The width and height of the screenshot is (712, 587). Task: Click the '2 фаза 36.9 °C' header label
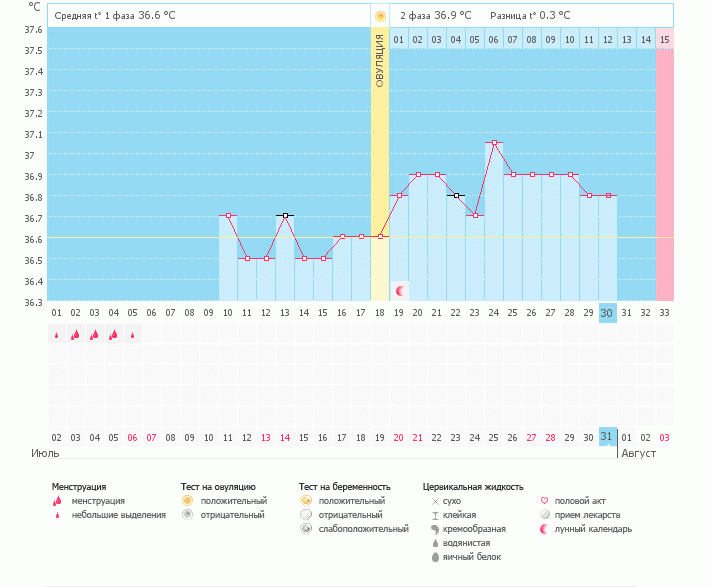pos(435,16)
